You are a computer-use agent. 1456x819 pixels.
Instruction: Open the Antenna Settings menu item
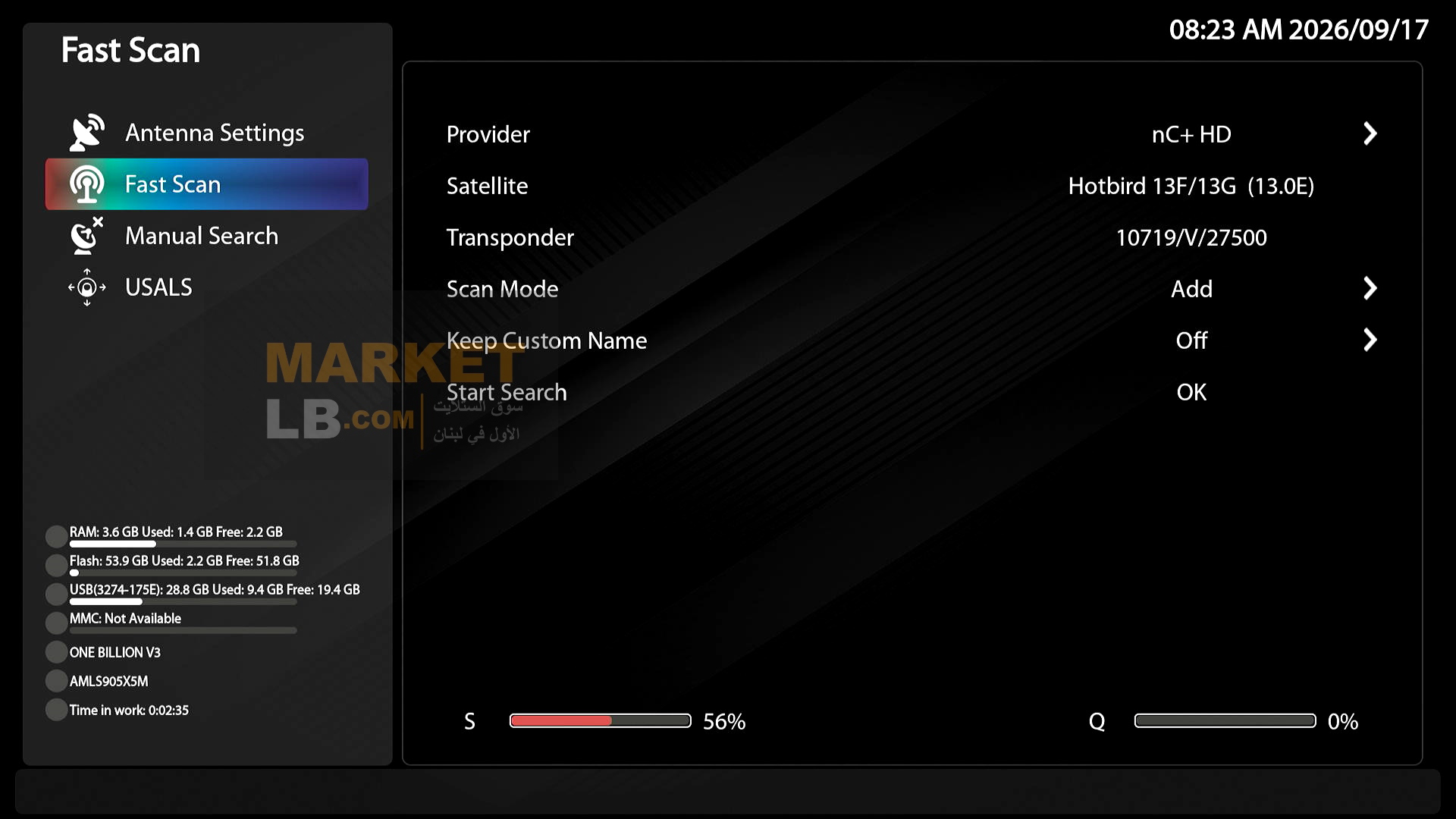215,133
